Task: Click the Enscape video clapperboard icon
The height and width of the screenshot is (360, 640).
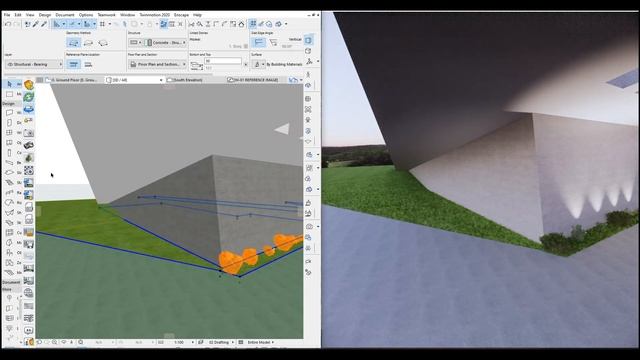Action: [29, 145]
